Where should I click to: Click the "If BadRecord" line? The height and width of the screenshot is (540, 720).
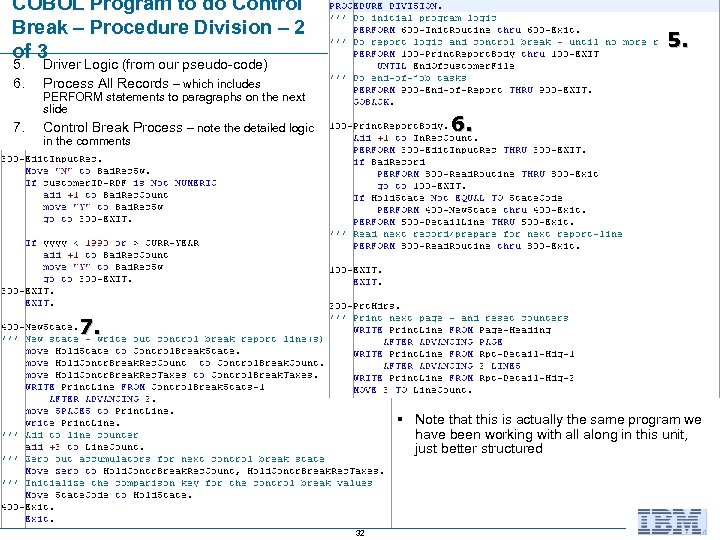(x=389, y=162)
